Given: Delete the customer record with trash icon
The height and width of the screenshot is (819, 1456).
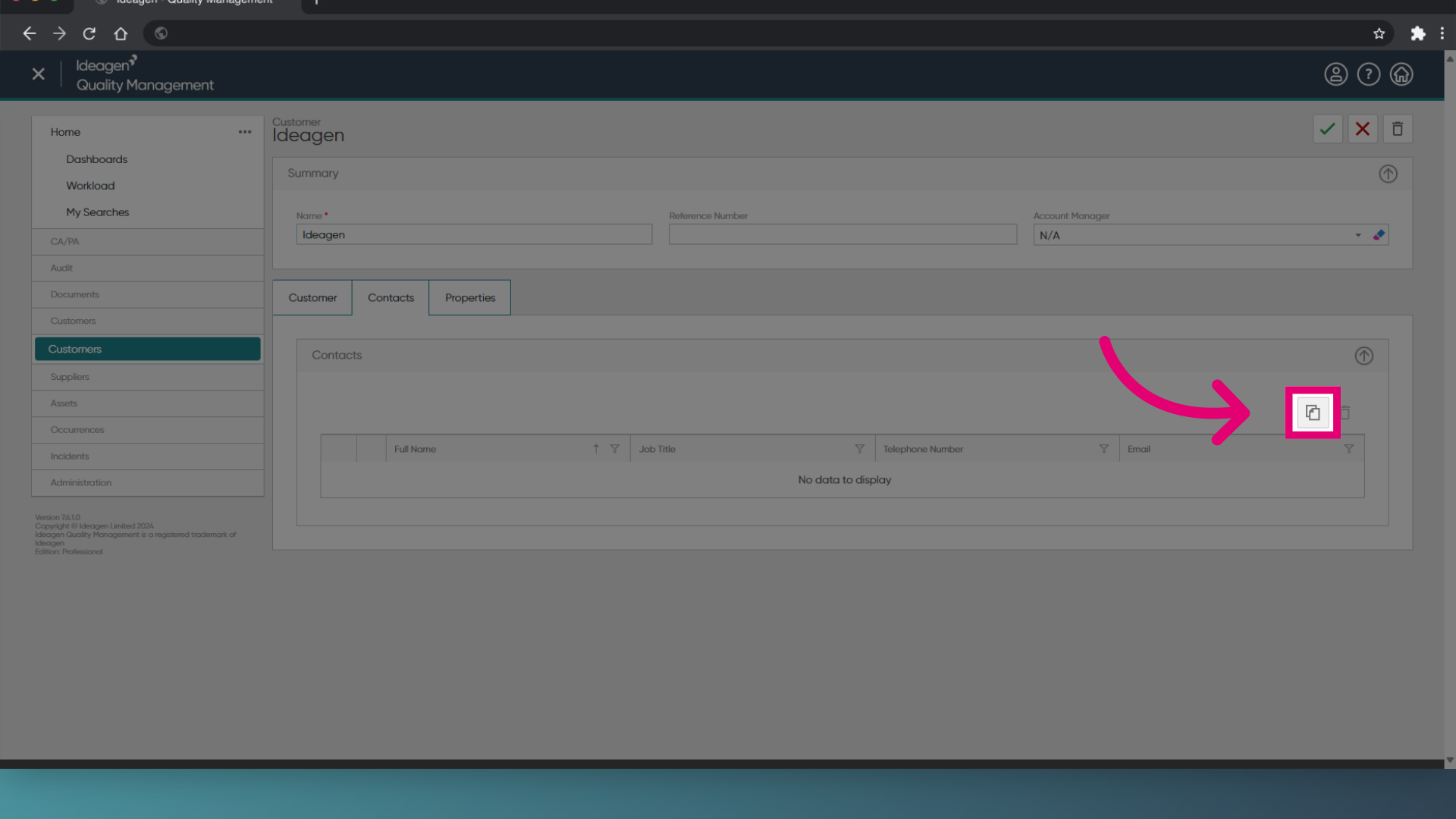Looking at the screenshot, I should 1398,129.
